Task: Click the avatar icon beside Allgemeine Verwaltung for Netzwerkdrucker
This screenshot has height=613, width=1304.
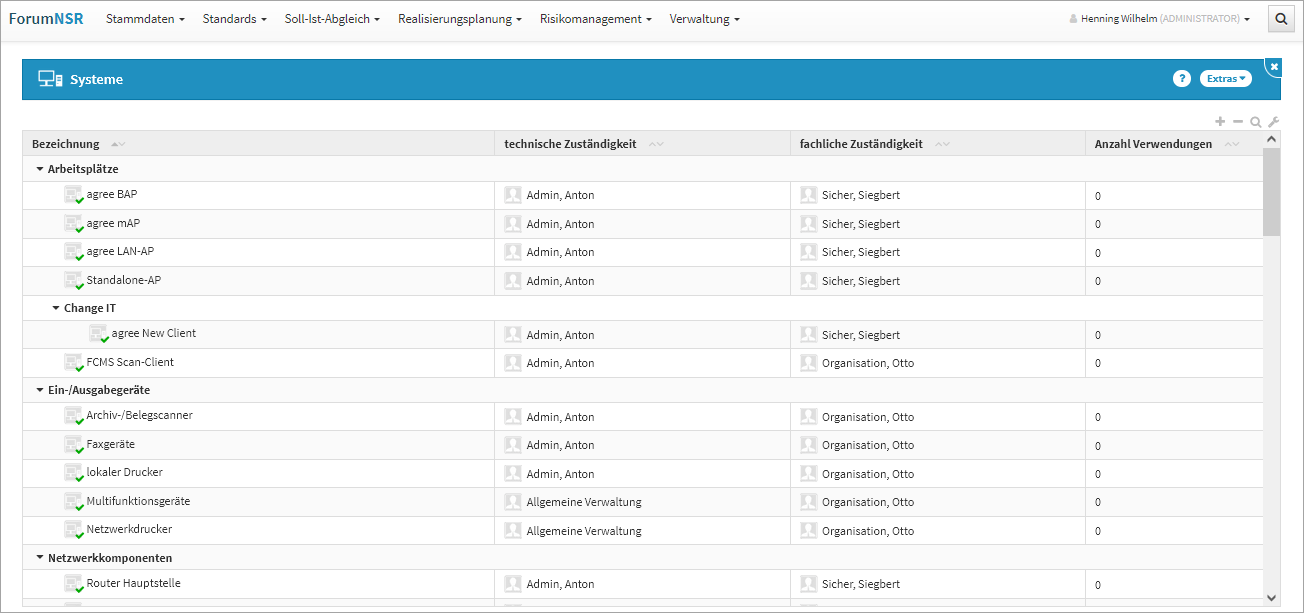Action: 513,530
